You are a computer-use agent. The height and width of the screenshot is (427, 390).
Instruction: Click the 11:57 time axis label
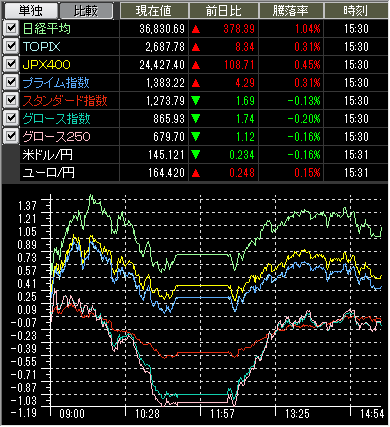click(x=222, y=414)
